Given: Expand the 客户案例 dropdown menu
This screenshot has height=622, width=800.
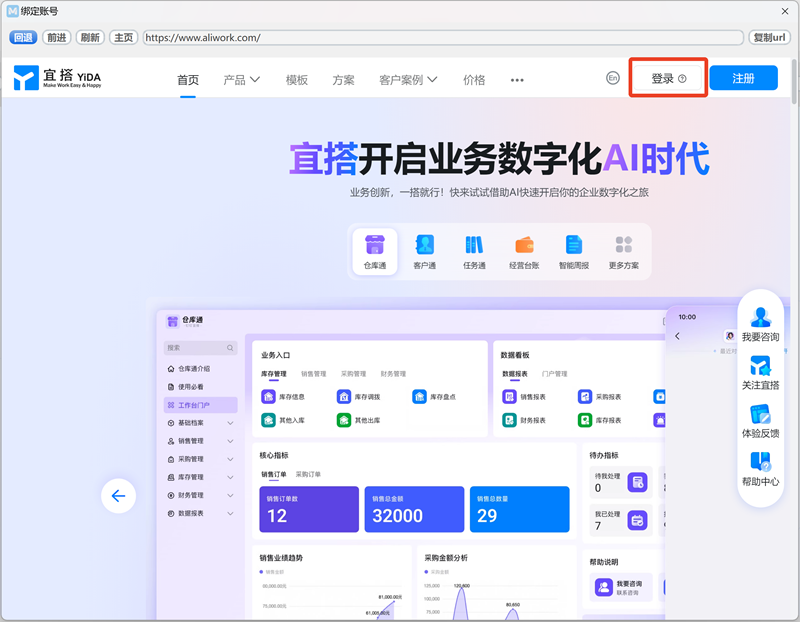Looking at the screenshot, I should [x=408, y=80].
